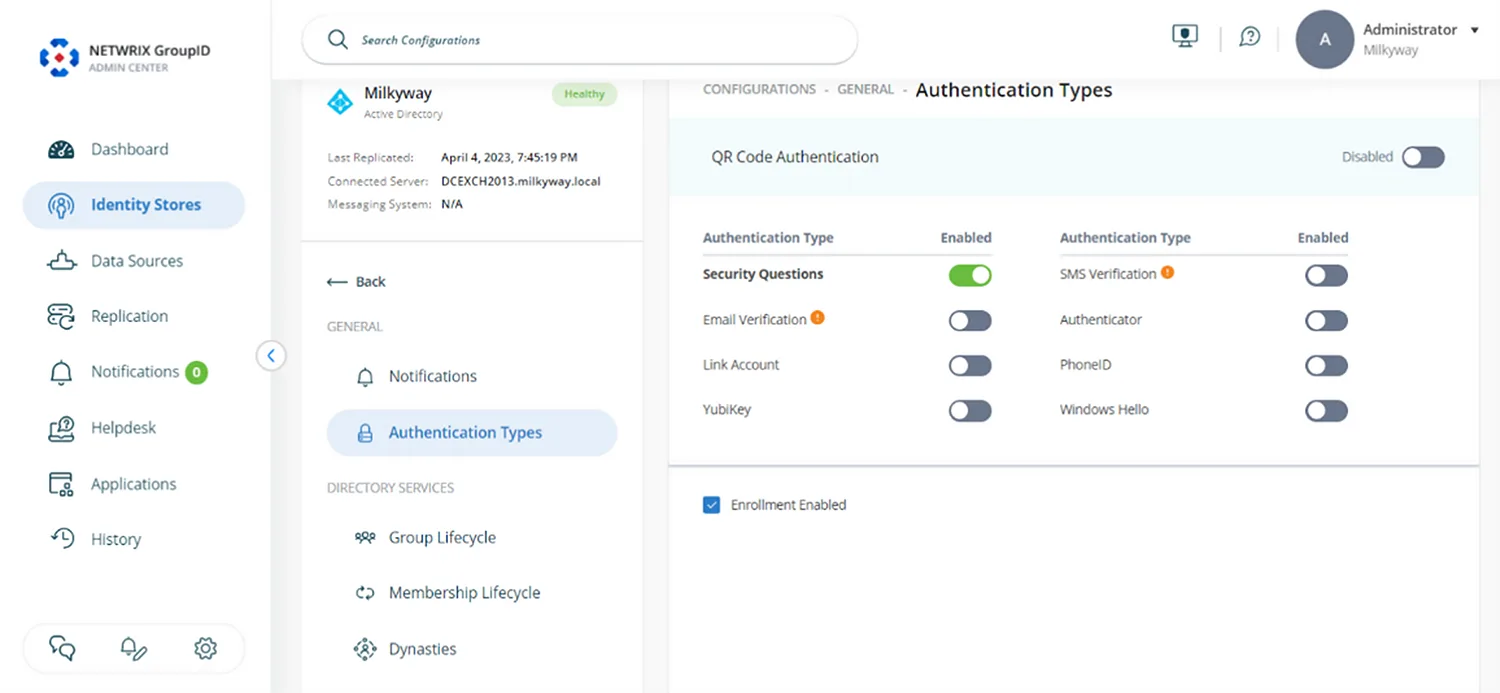
Task: Turn on the YubiKey toggle
Action: 970,411
